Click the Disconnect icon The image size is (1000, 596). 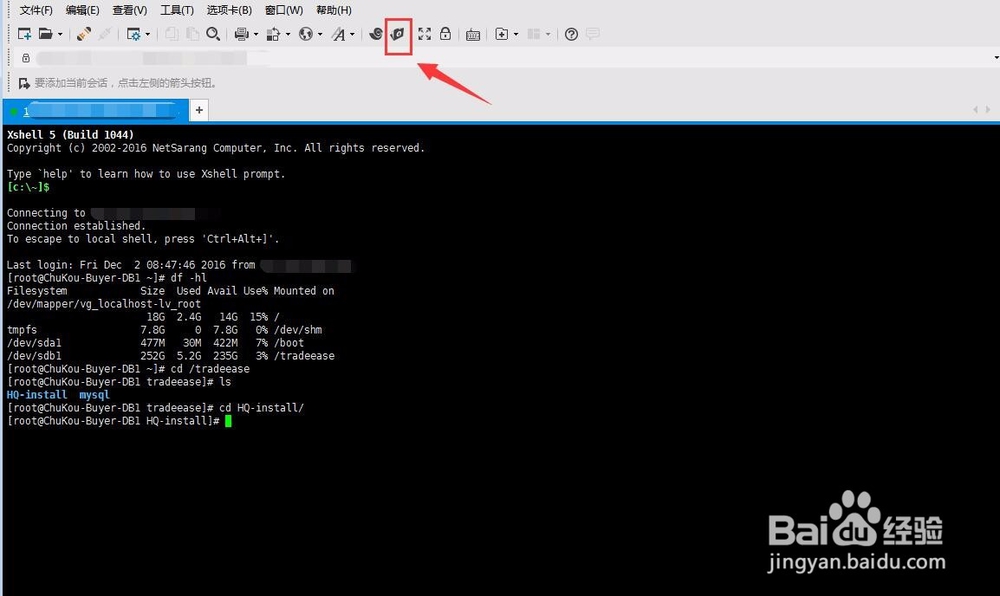point(105,34)
